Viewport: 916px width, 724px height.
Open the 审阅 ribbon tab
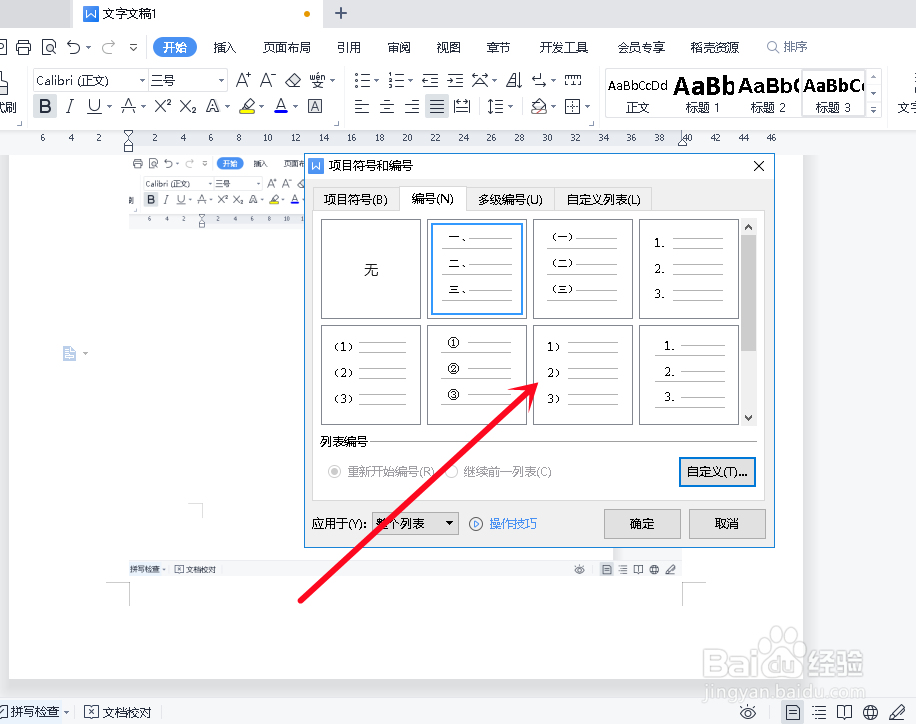click(x=397, y=47)
